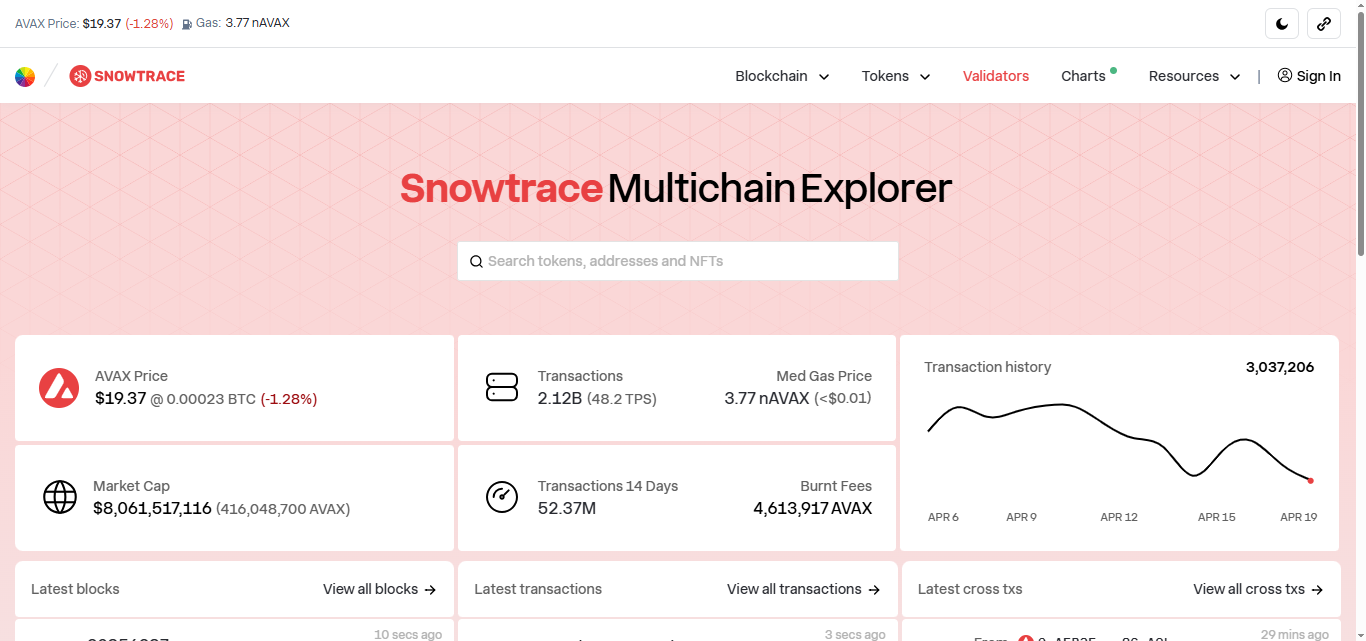Click the gas pump icon in the top bar
The width and height of the screenshot is (1366, 641).
click(x=187, y=23)
